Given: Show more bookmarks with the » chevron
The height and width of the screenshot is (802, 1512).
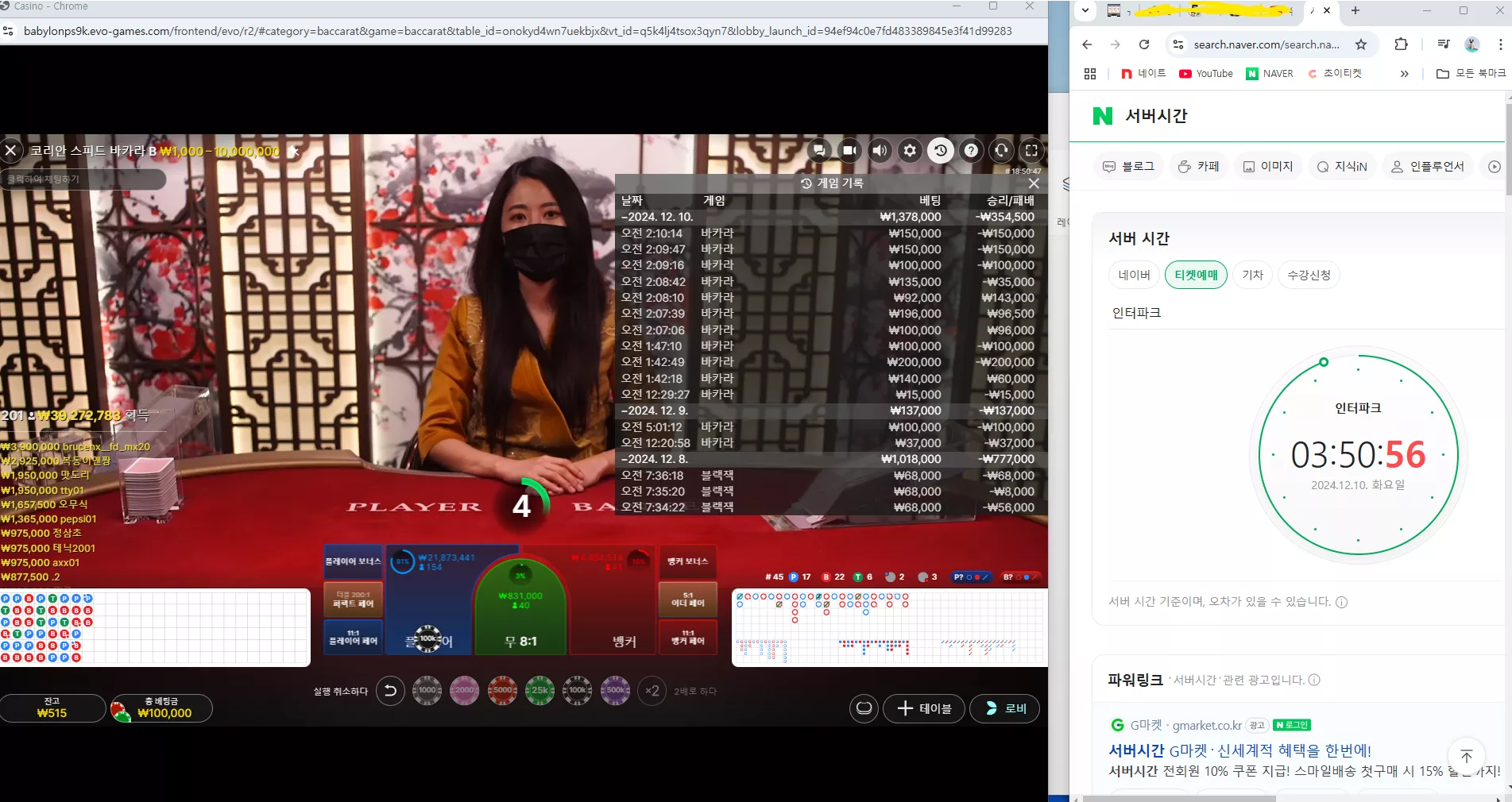Looking at the screenshot, I should click(x=1404, y=74).
